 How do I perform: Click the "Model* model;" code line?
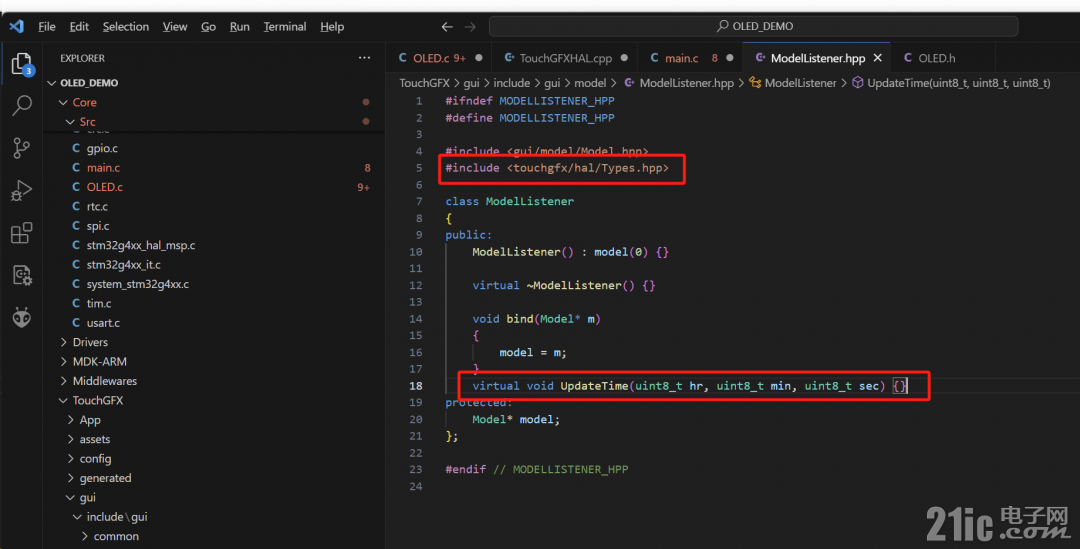[x=516, y=419]
